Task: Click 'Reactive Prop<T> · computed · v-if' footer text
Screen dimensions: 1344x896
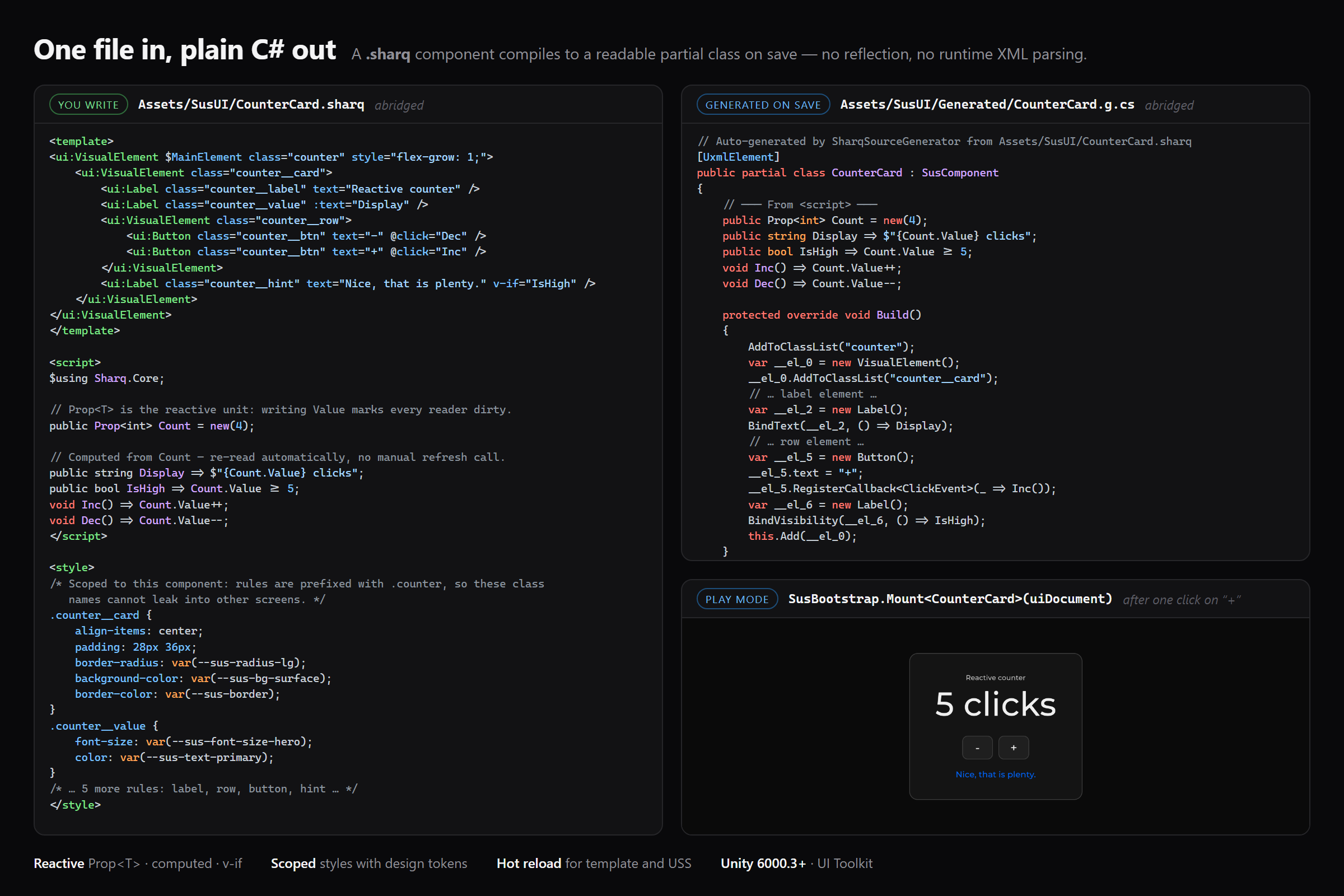Action: tap(138, 864)
